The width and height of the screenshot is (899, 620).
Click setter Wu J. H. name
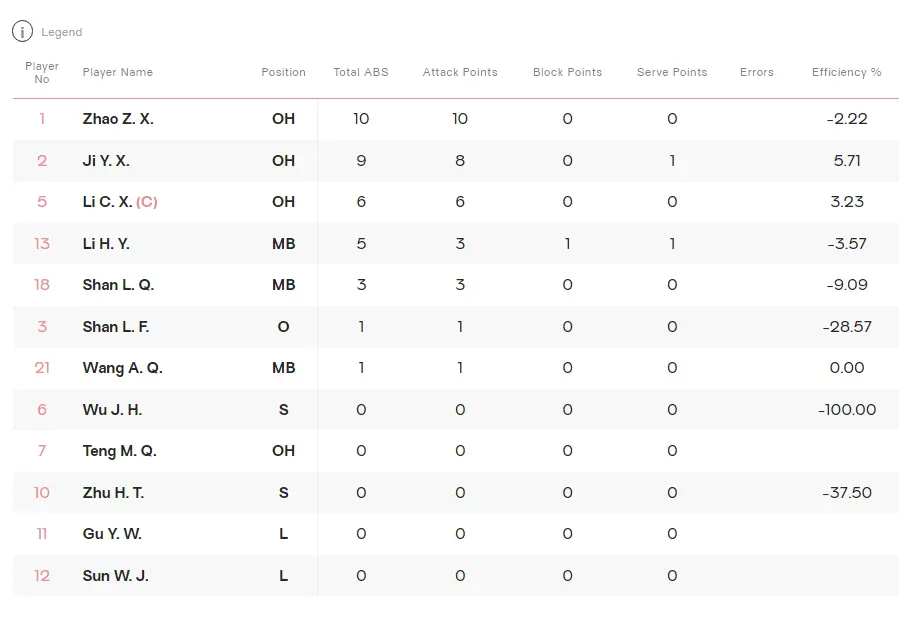[112, 410]
